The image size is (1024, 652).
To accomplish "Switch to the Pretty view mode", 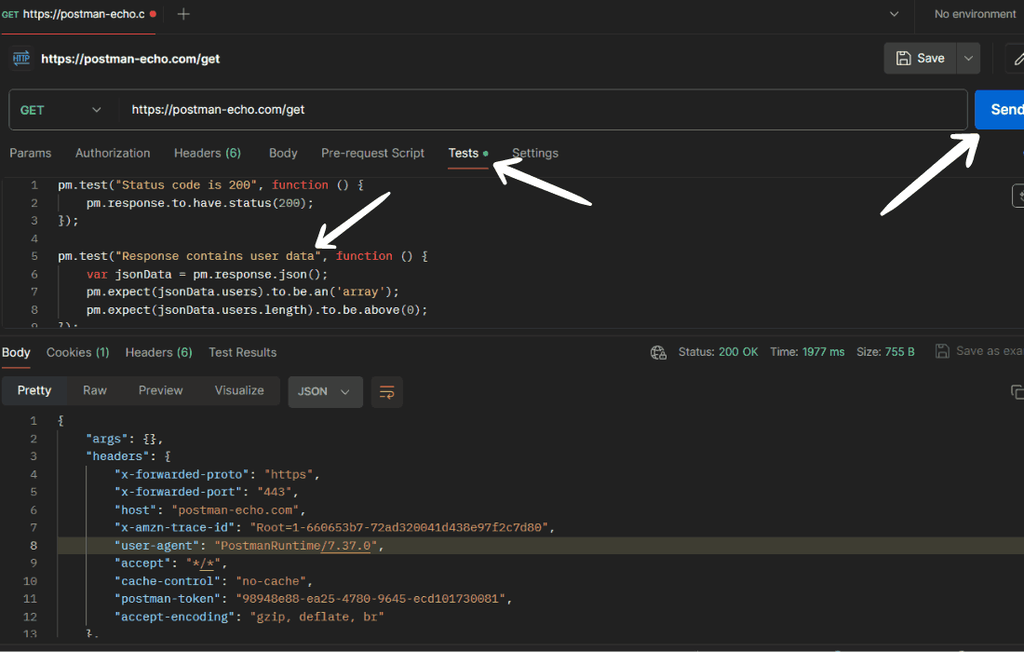I will [x=34, y=391].
